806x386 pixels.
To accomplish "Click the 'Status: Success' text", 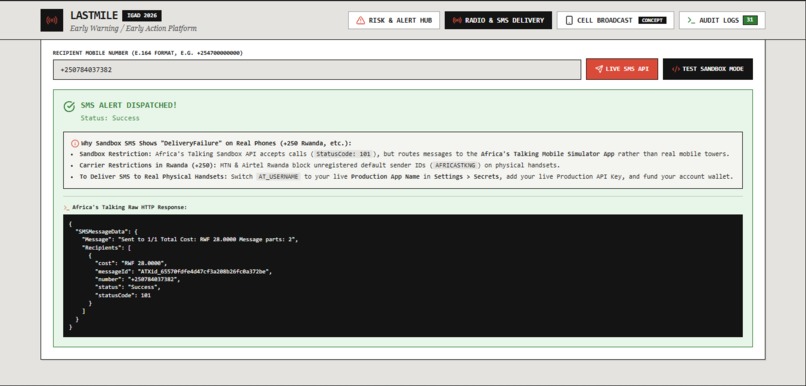I will tap(110, 118).
